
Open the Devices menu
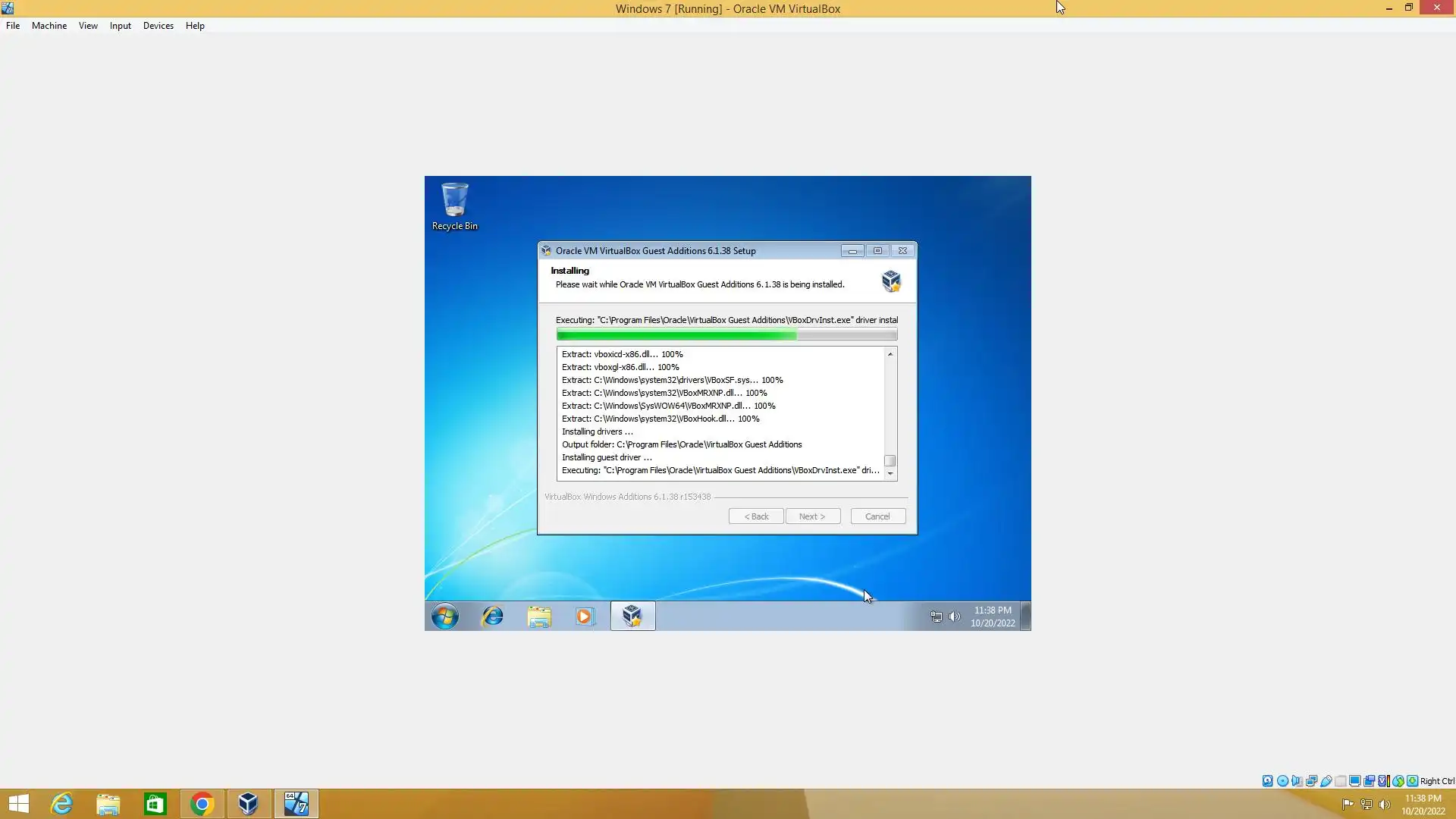click(158, 26)
